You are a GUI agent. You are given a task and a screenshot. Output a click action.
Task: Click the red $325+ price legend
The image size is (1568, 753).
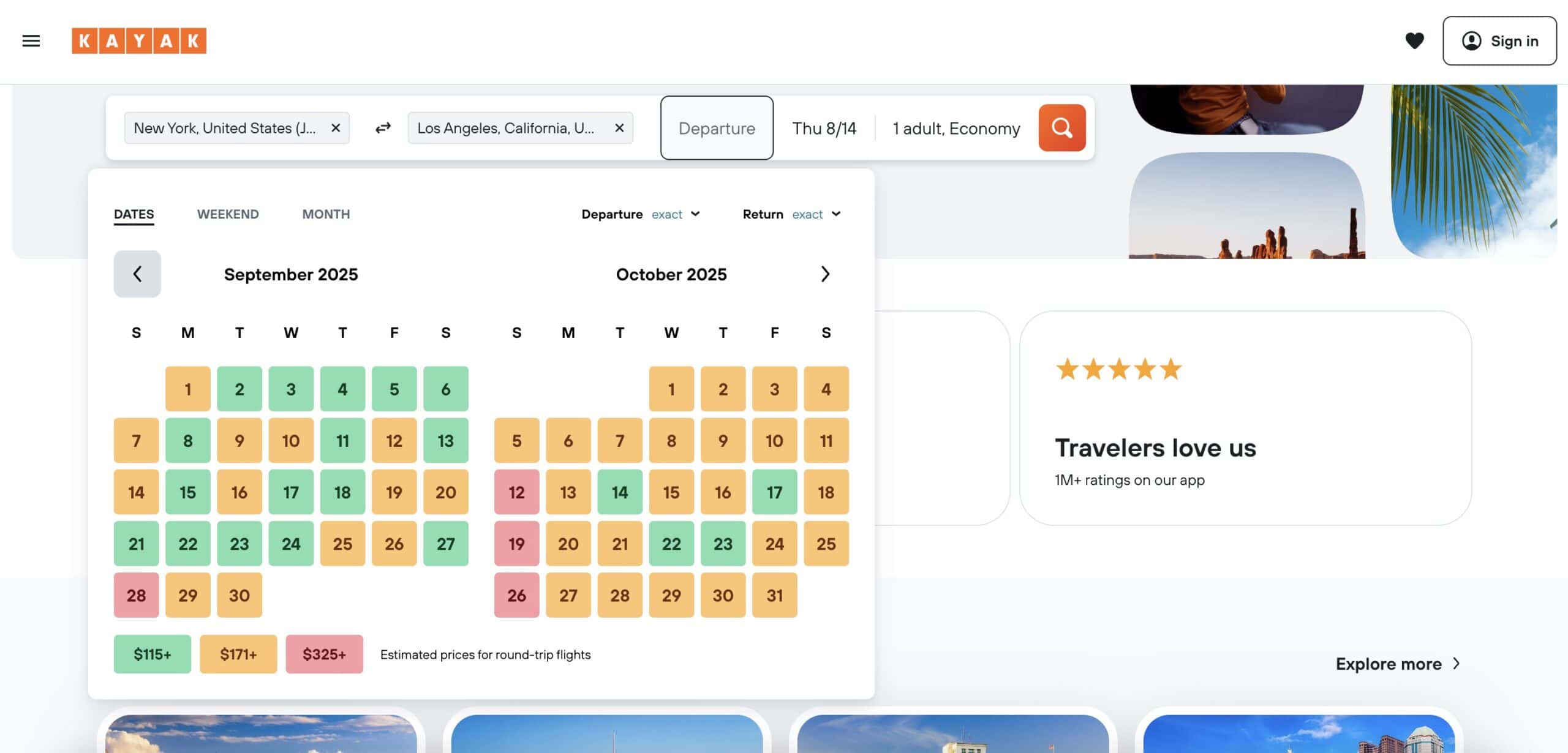324,654
